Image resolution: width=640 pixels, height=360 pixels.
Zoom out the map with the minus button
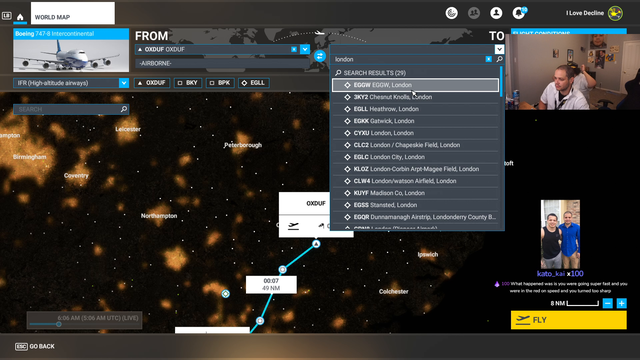[608, 303]
